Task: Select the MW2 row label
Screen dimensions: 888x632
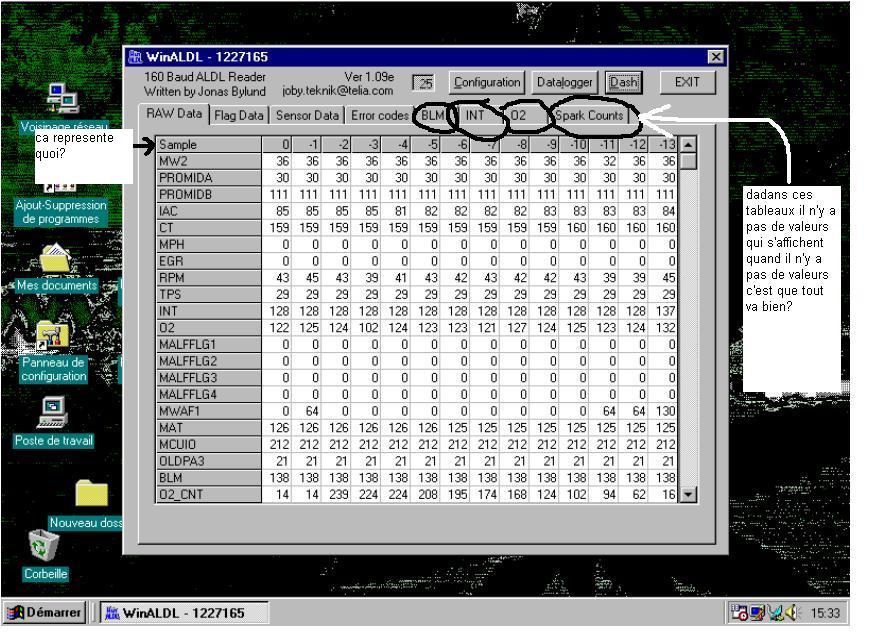Action: coord(208,161)
